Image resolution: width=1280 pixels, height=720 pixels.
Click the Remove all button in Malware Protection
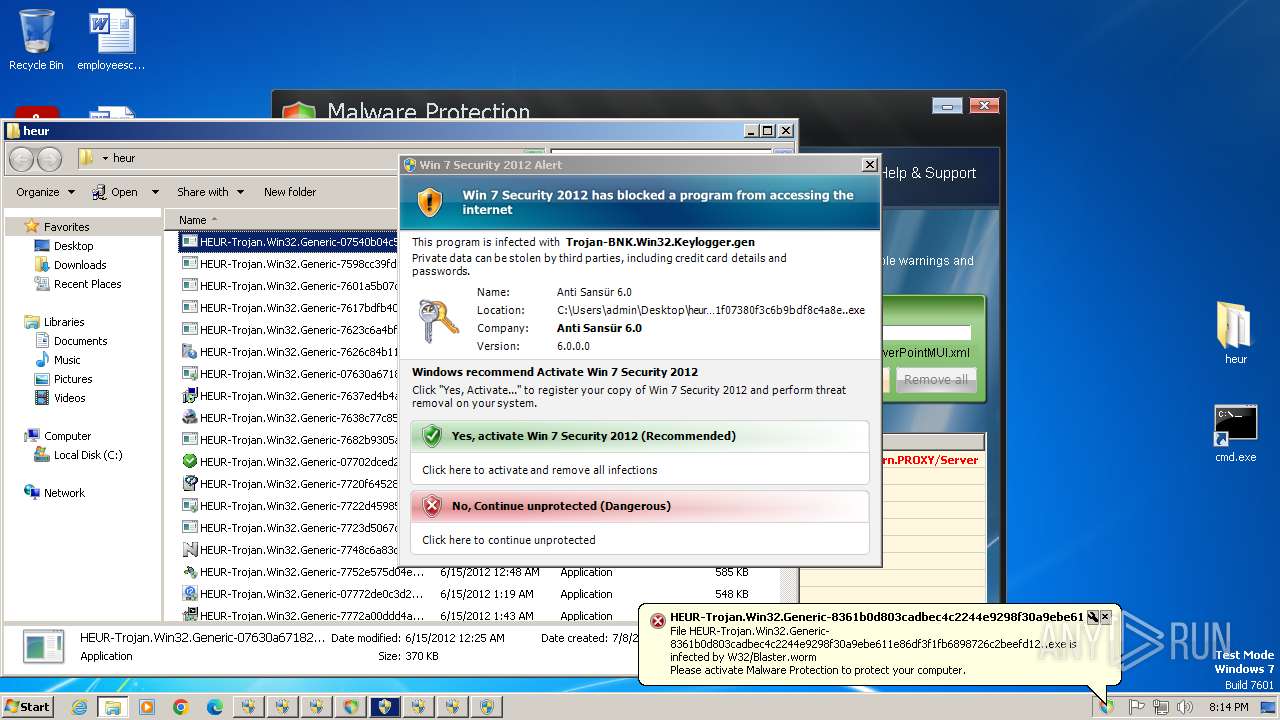tap(936, 380)
